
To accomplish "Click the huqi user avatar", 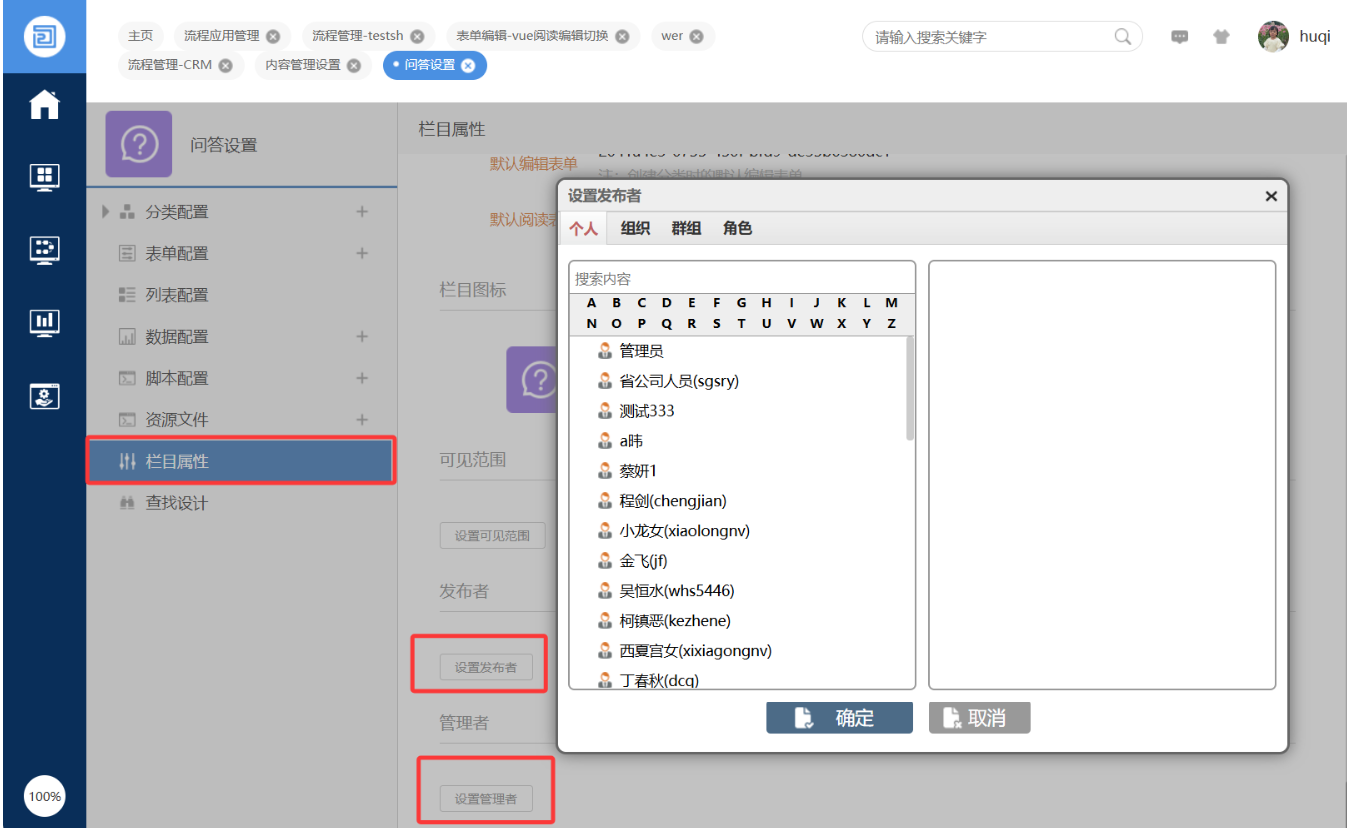I will pyautogui.click(x=1273, y=36).
